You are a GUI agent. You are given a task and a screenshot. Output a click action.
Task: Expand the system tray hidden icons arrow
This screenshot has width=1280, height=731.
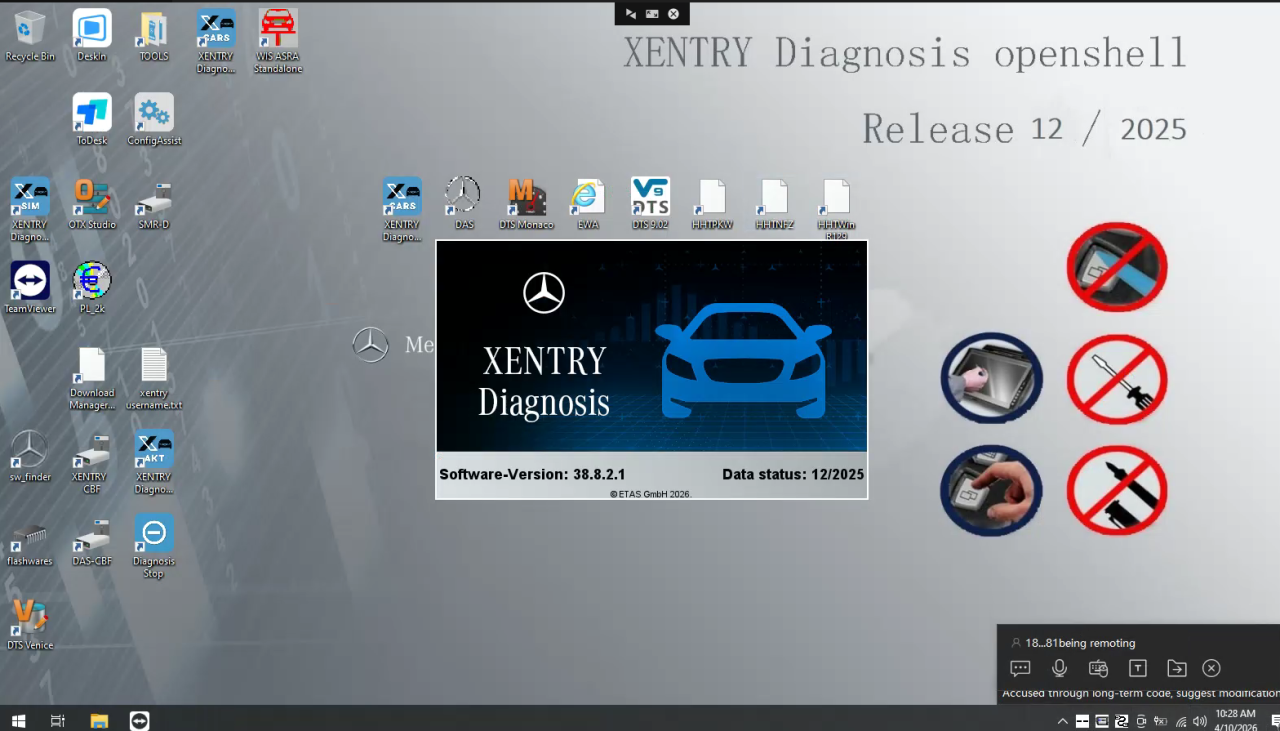click(1062, 721)
